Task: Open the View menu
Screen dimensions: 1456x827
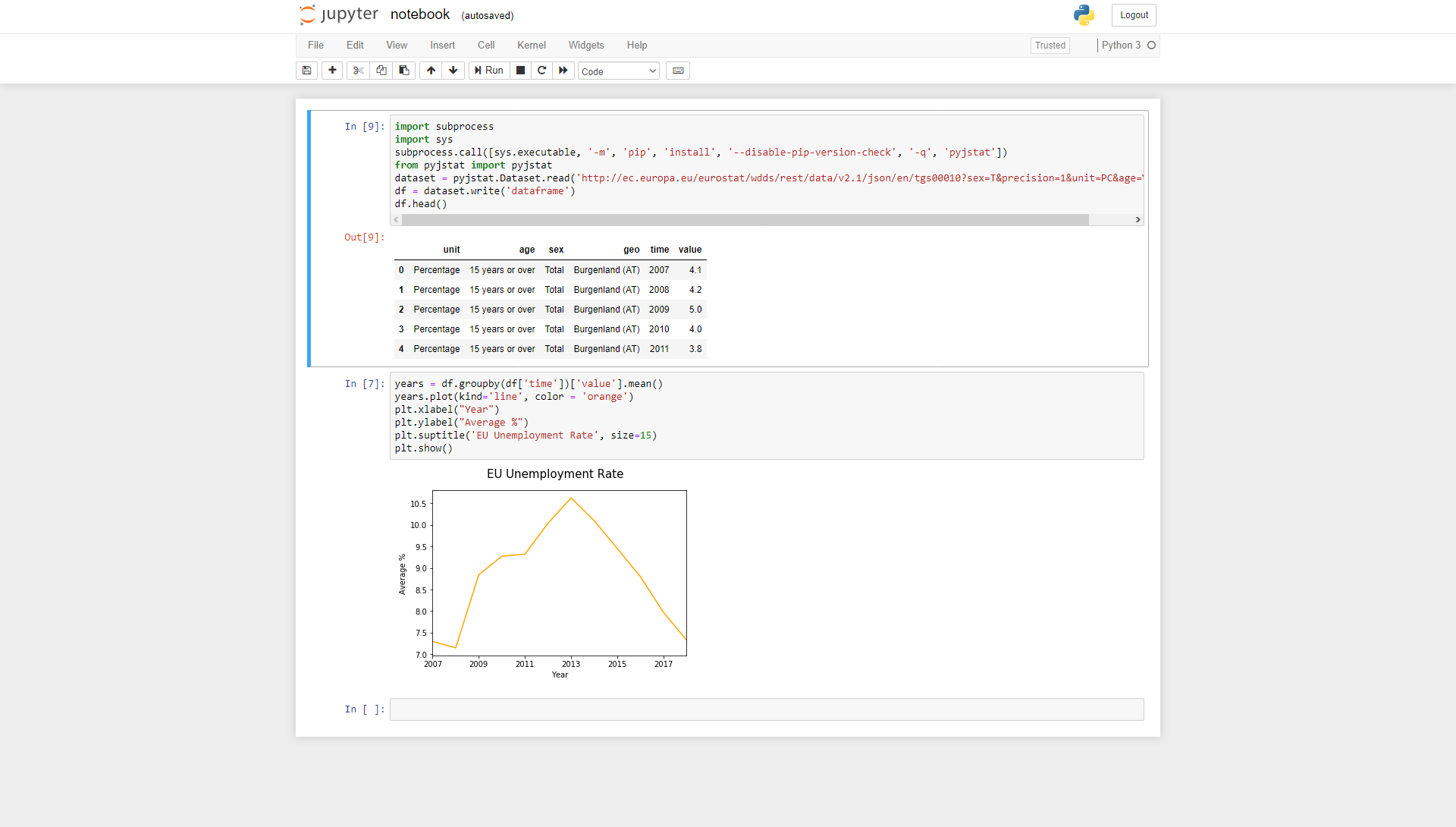Action: (x=397, y=46)
